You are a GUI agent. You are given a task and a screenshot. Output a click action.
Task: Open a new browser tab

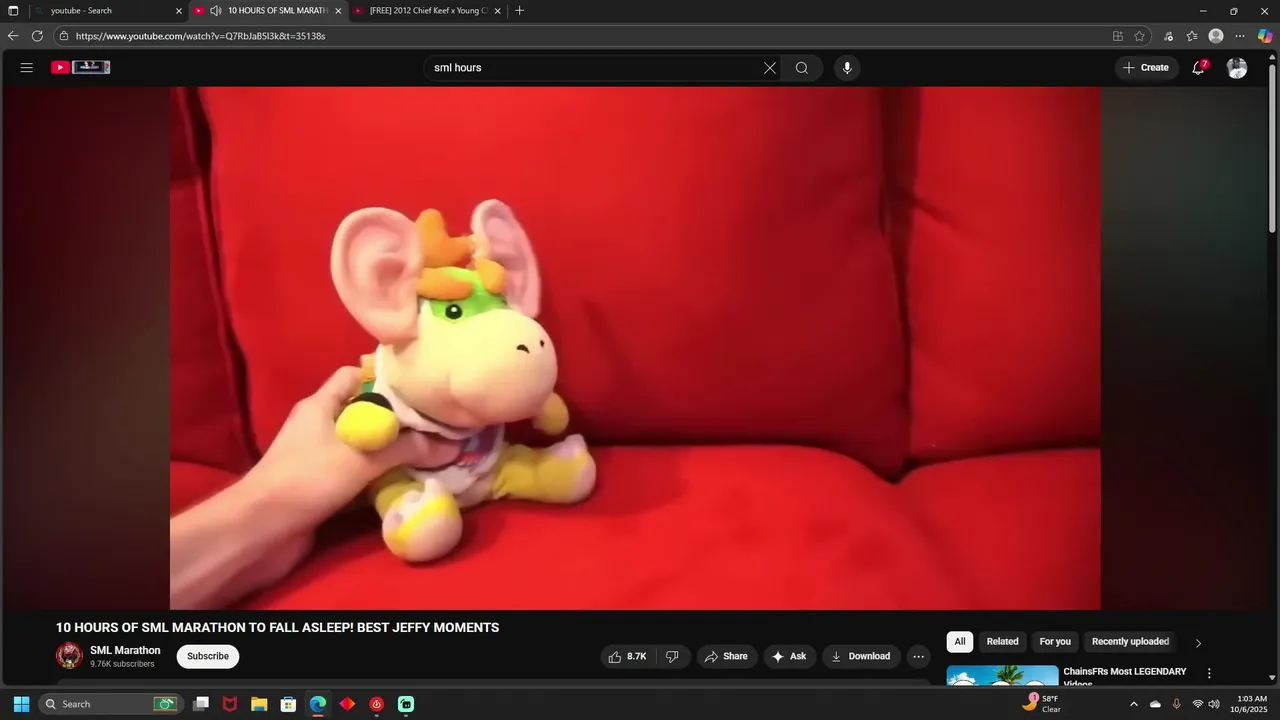[519, 11]
